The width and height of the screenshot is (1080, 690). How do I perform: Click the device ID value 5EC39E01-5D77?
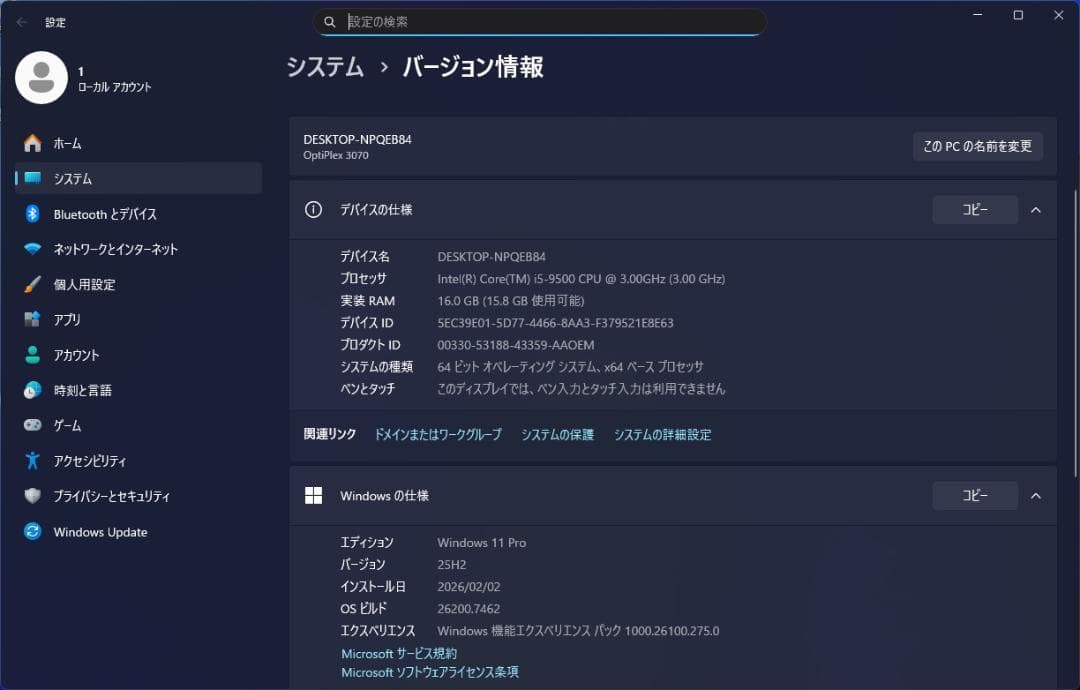point(555,323)
